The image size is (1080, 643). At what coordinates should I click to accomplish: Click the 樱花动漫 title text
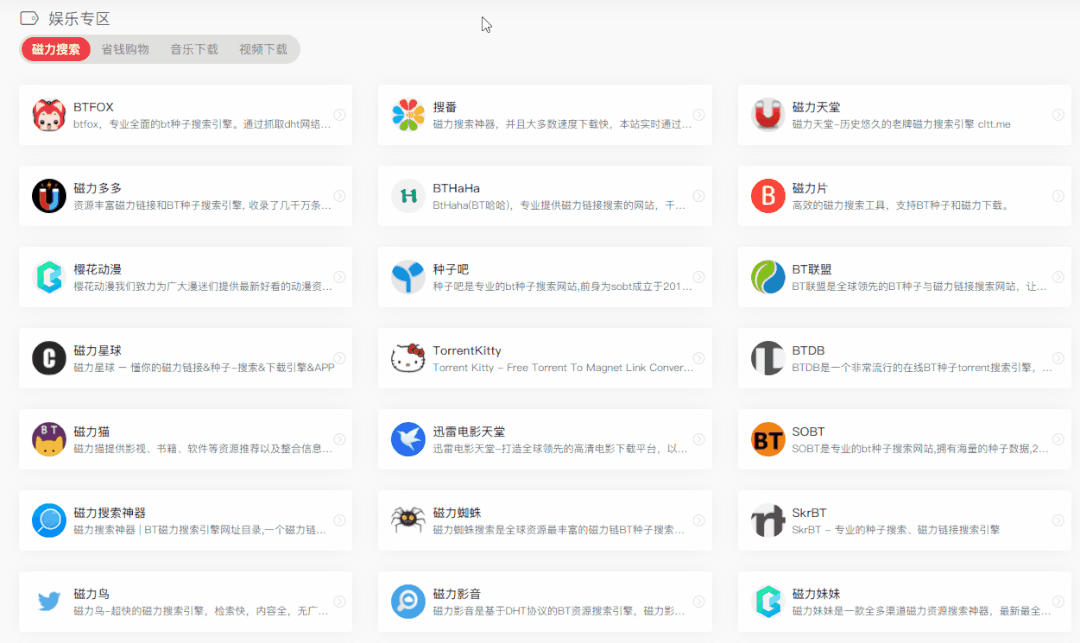[x=97, y=270]
